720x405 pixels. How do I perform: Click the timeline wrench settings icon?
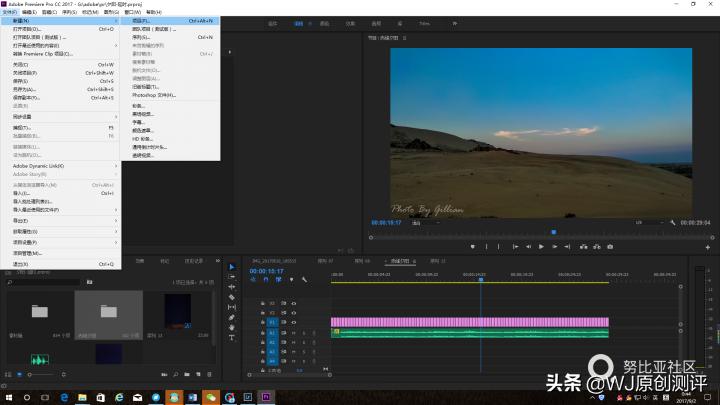[304, 280]
